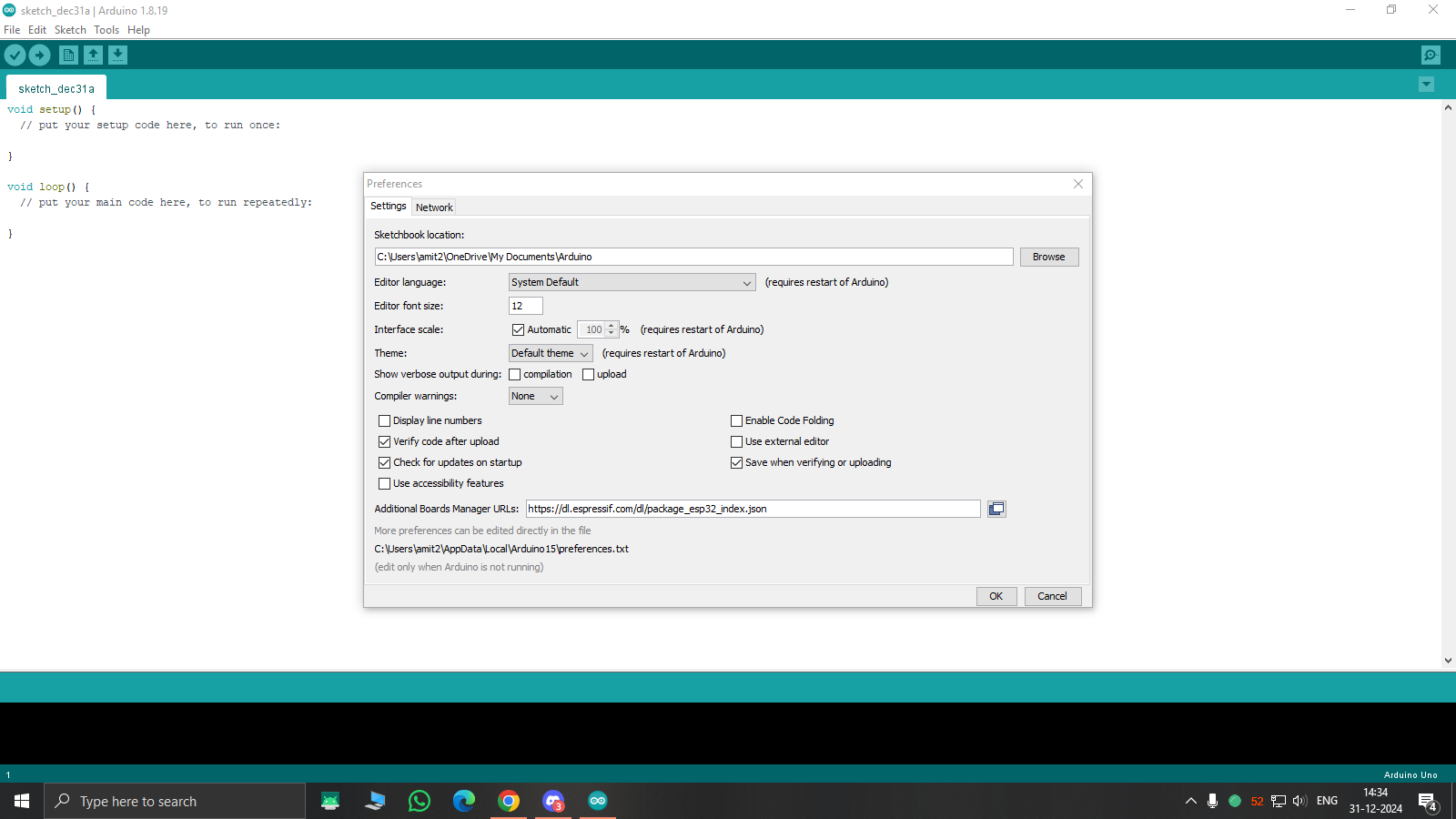Image resolution: width=1456 pixels, height=819 pixels.
Task: Enable Use external editor checkbox
Action: point(736,441)
